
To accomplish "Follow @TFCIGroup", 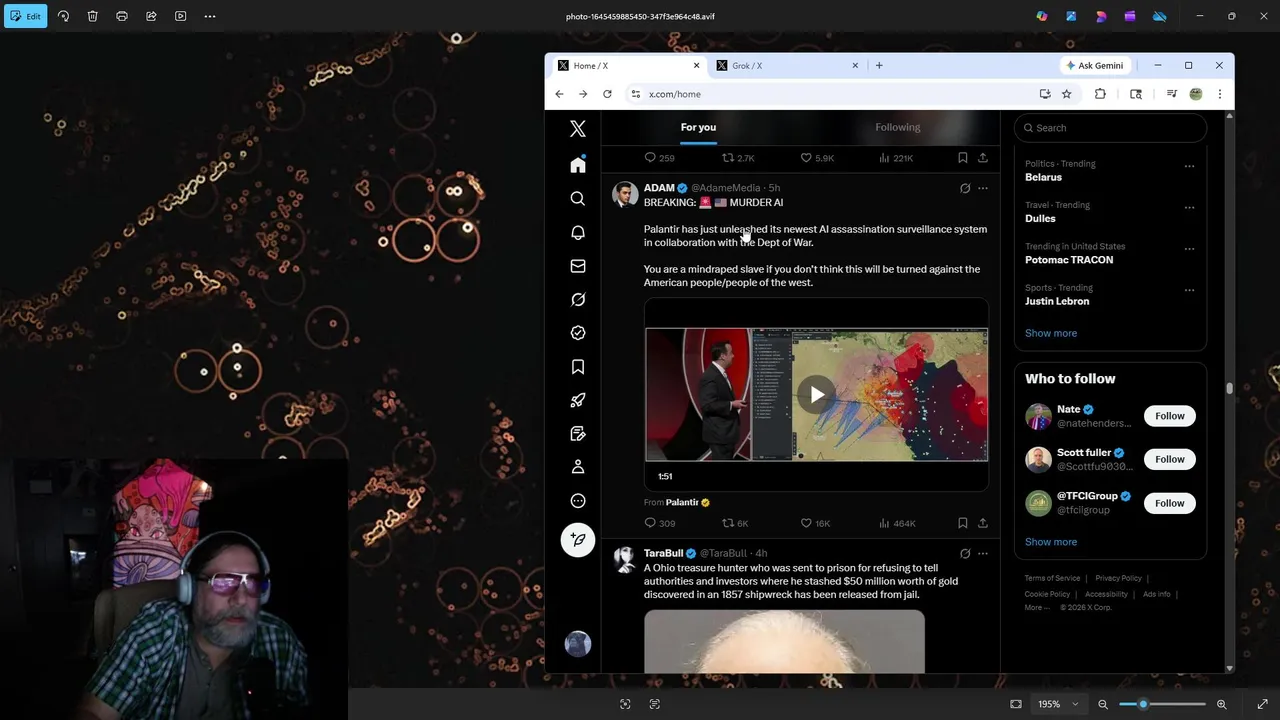I will 1170,503.
